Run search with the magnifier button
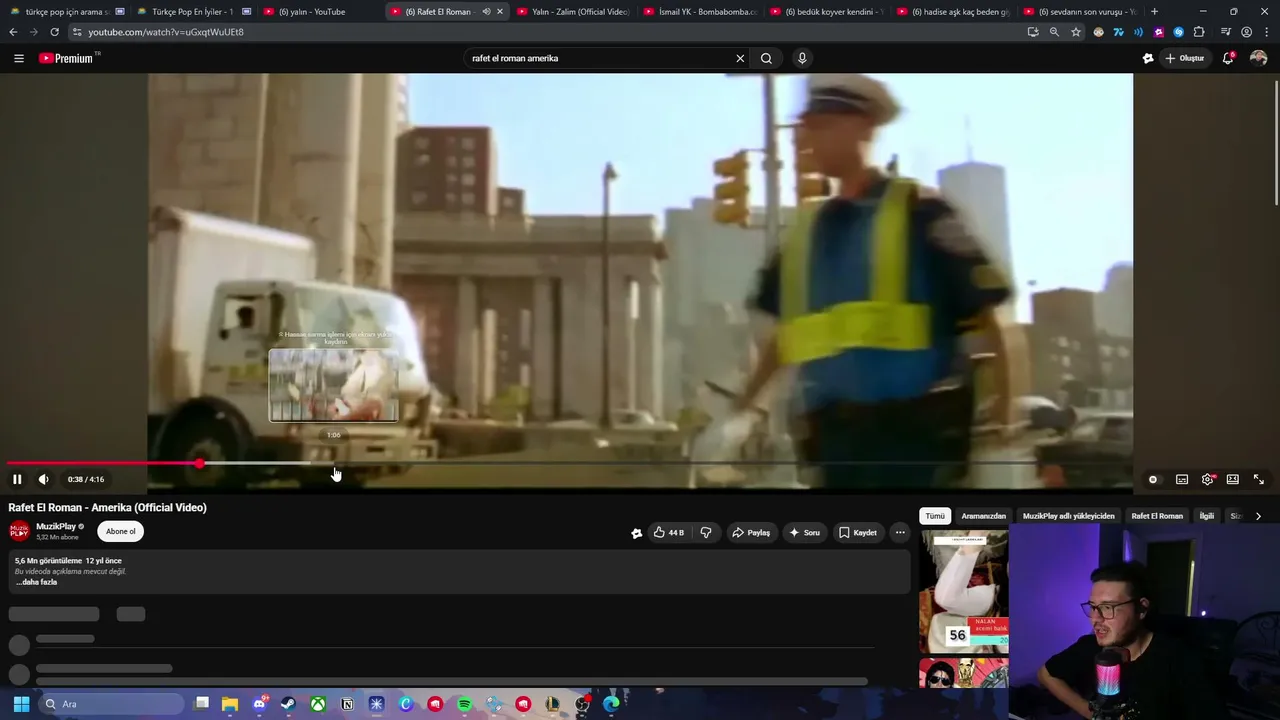The image size is (1280, 720). 766,58
